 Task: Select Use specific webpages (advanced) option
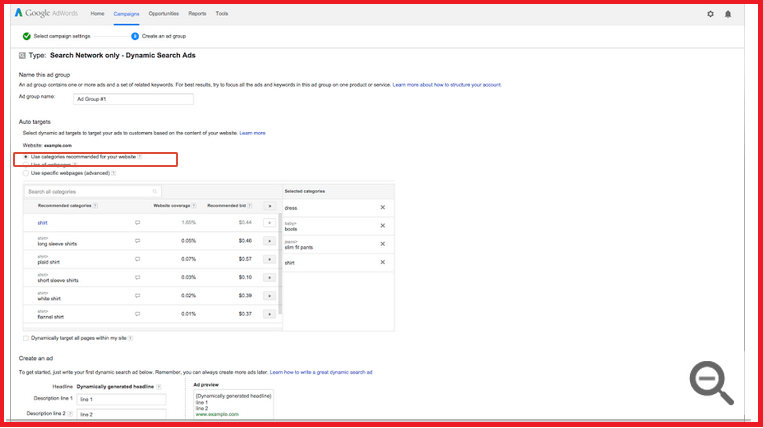coord(25,173)
